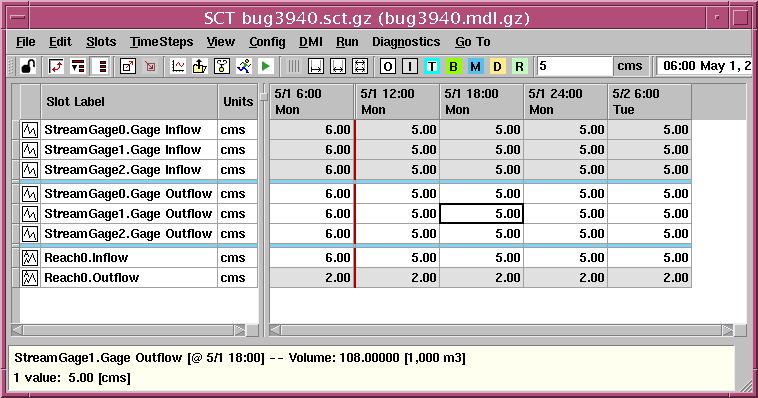Click the Reach0.Outflow slot icon
This screenshot has height=398, width=758.
tap(30, 278)
